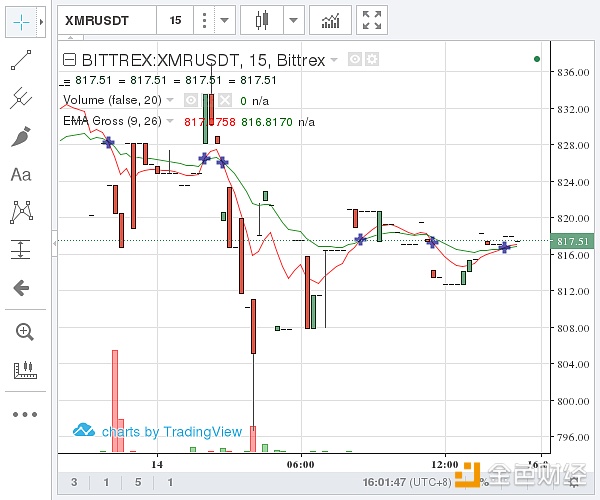The width and height of the screenshot is (600, 500).
Task: Click the left panel collapse arrow handle
Action: (x=55, y=243)
